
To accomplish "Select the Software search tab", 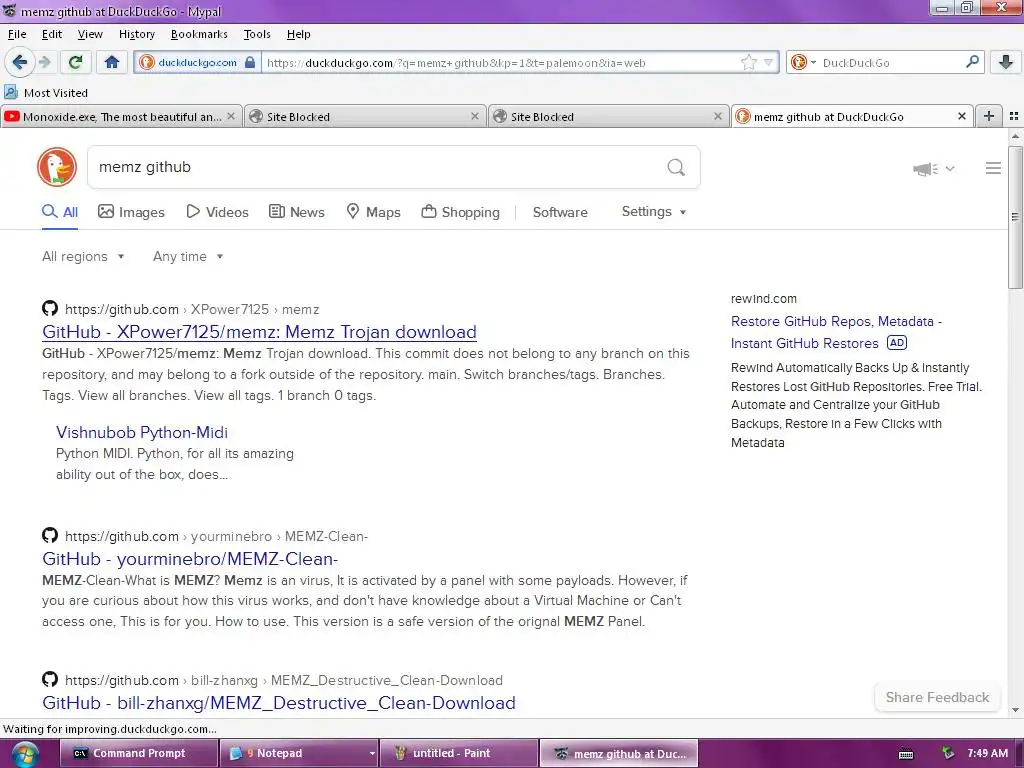I will [x=560, y=212].
